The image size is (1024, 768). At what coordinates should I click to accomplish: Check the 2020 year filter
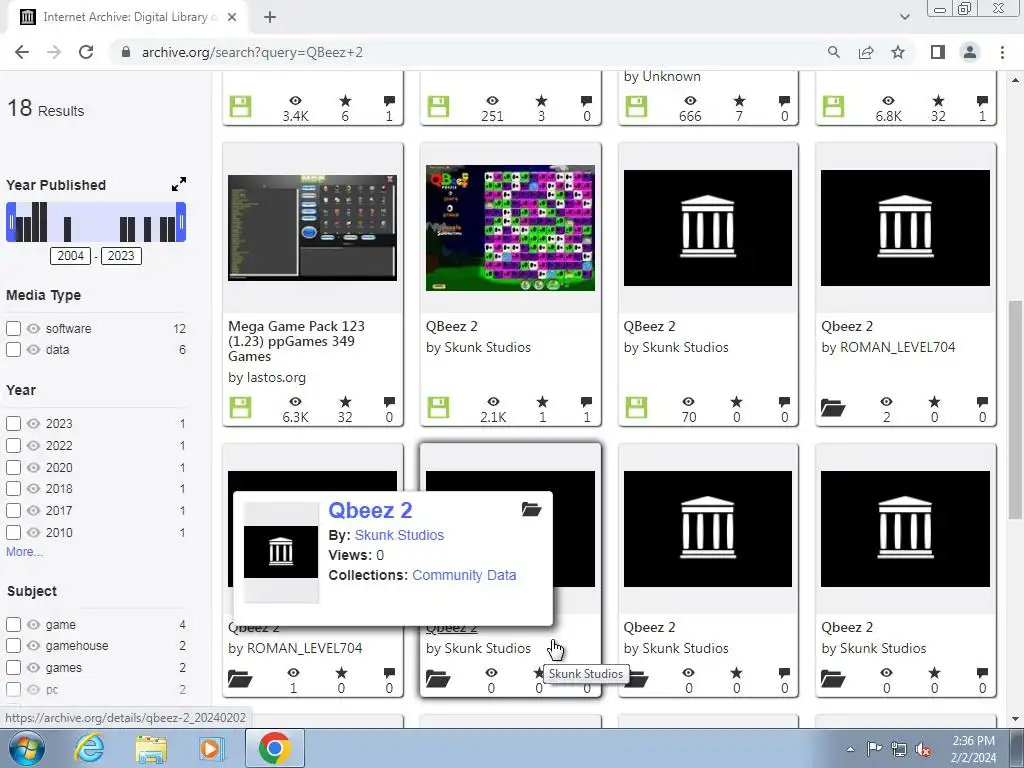tap(14, 468)
